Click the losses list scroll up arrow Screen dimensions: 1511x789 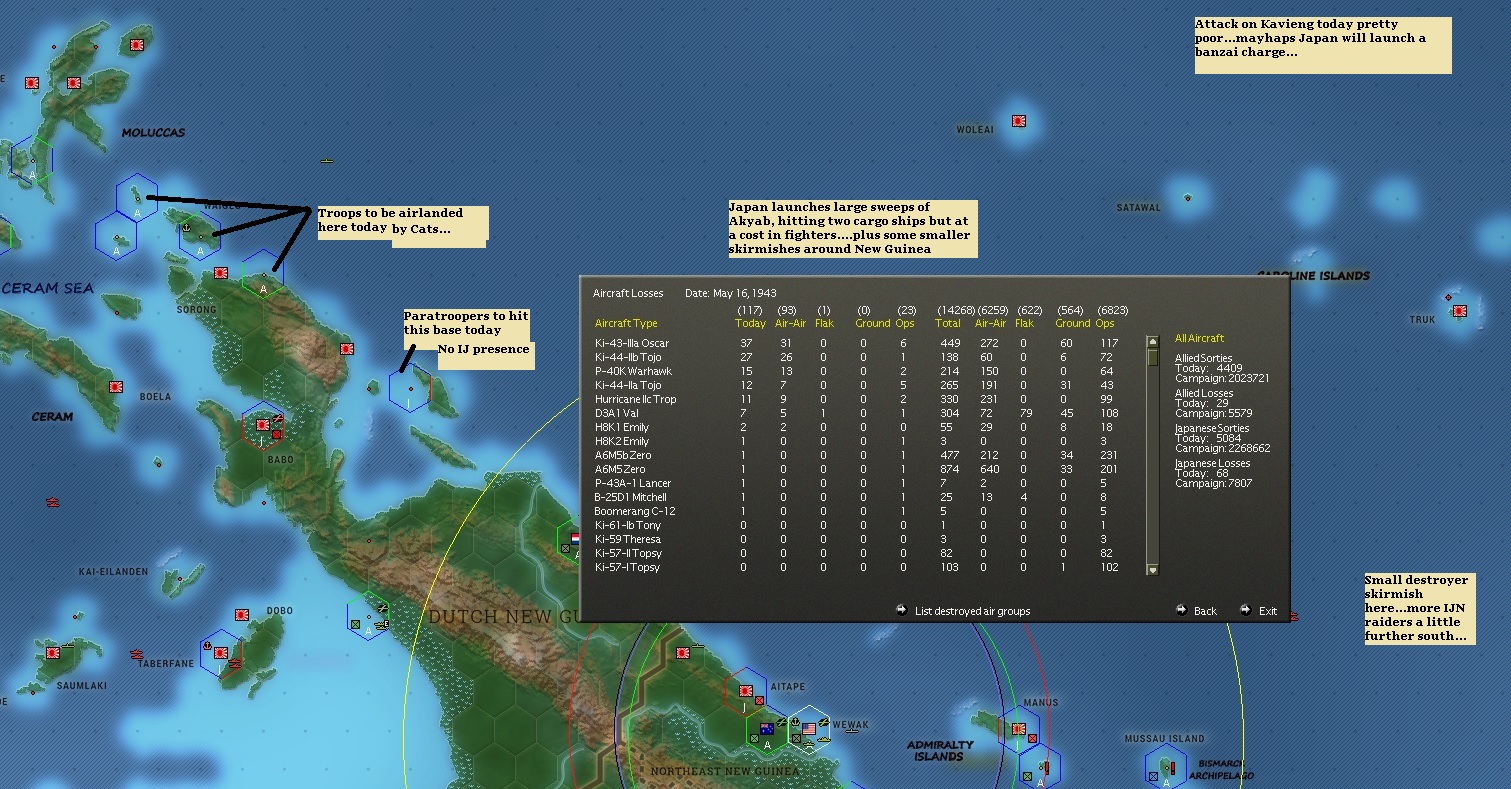click(1152, 341)
